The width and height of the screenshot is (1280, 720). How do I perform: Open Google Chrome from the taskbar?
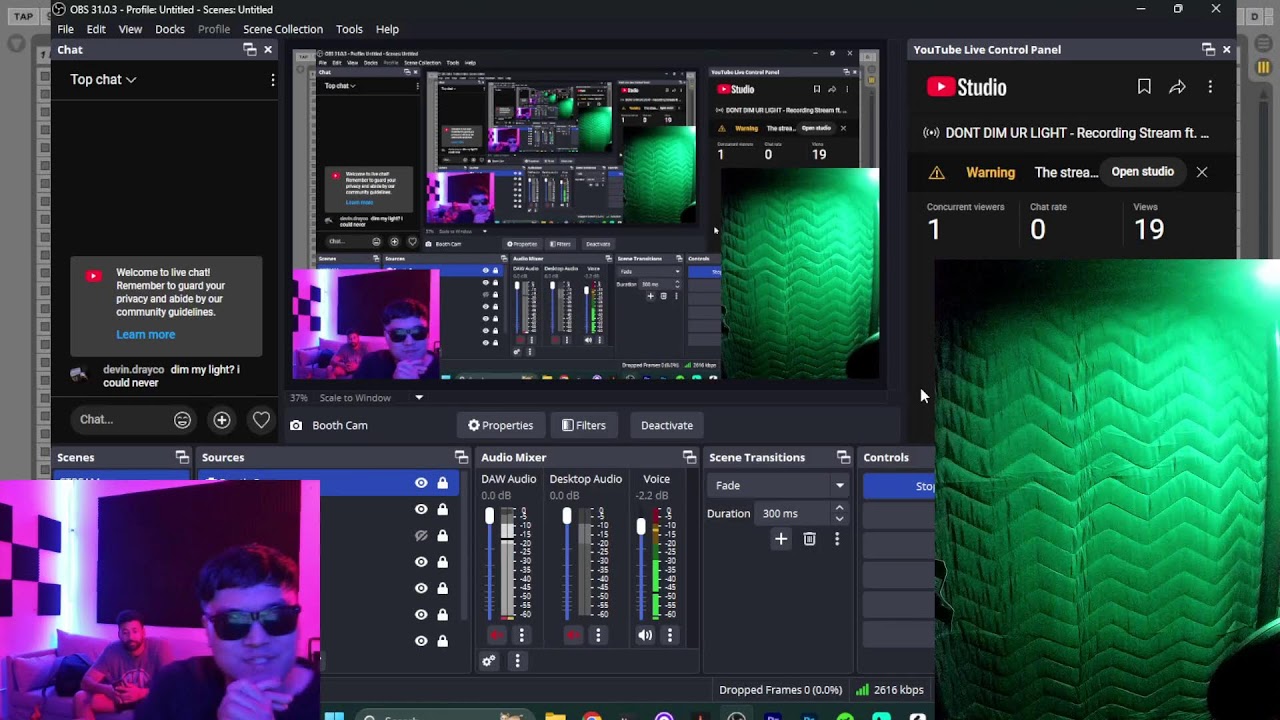point(592,716)
